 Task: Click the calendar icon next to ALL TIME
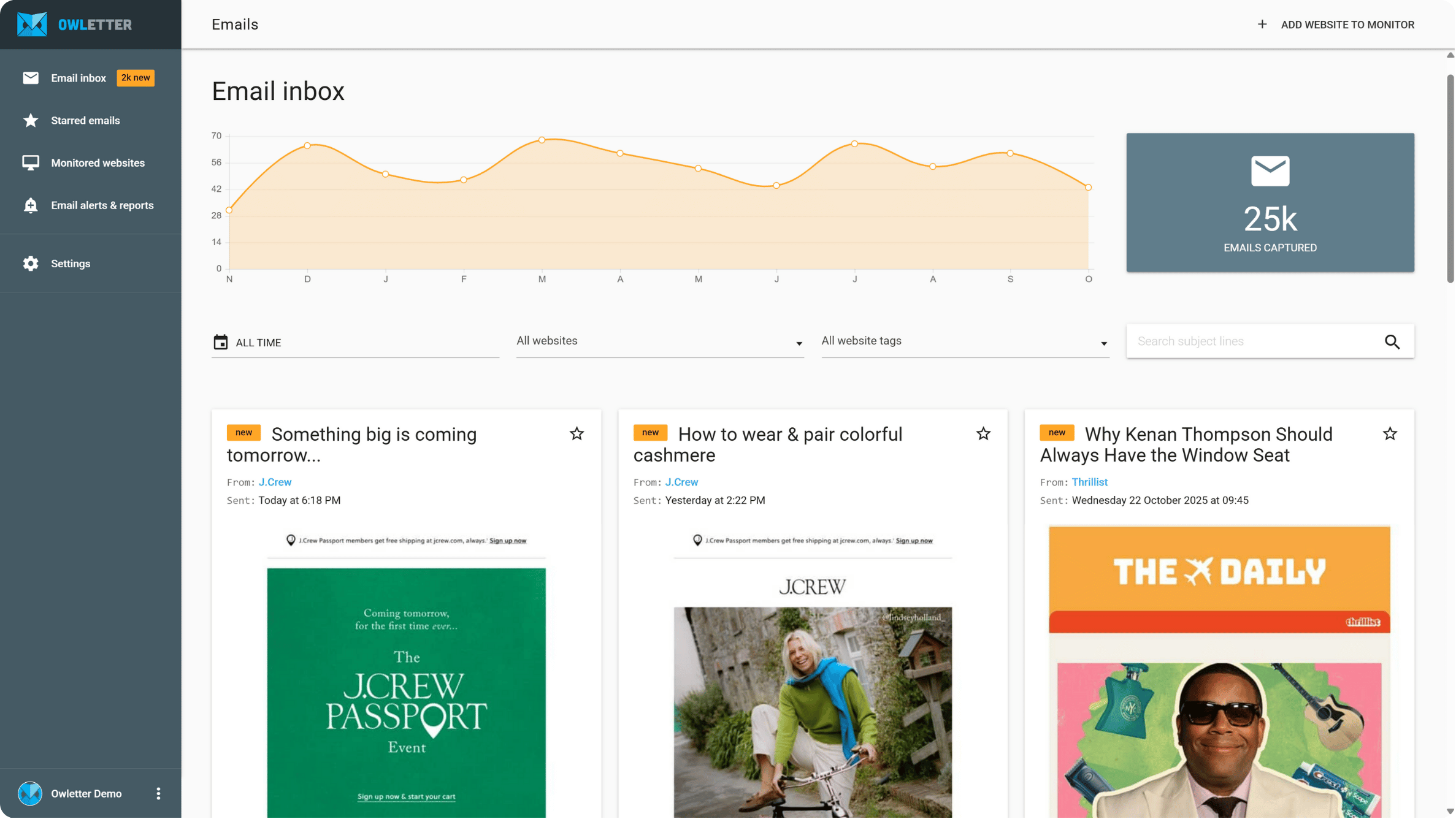coord(220,343)
